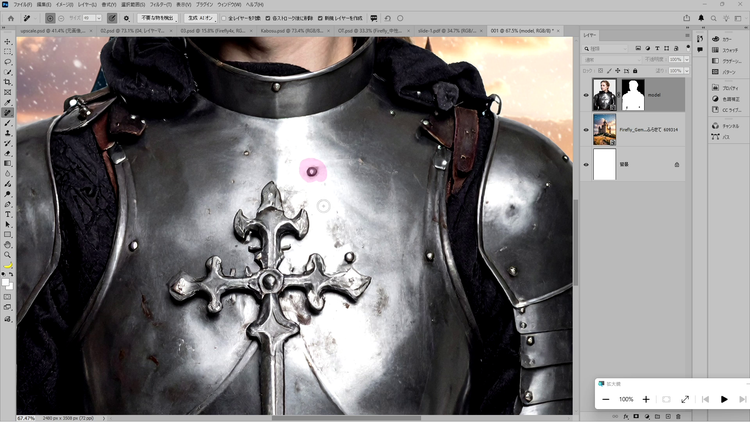Select the model layer mask thumbnail
Viewport: 750px width, 422px height.
[632, 95]
